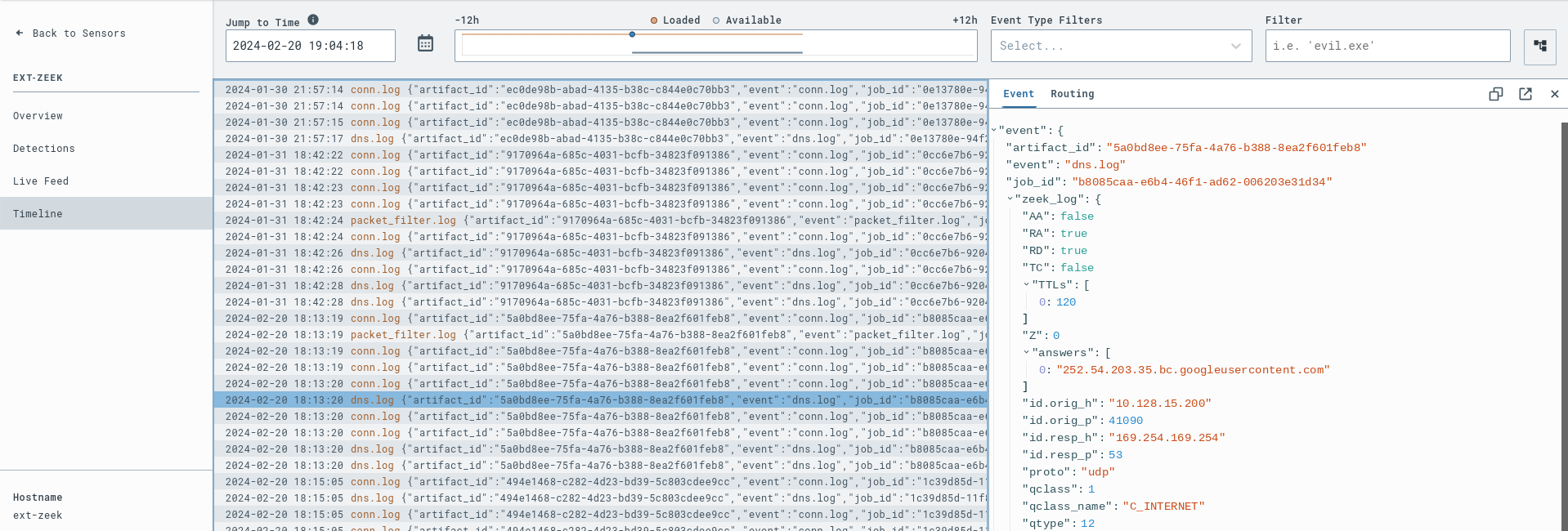Select the 2024-01-30 21:57:15 conn.log row
1568x531 pixels.
tap(601, 123)
